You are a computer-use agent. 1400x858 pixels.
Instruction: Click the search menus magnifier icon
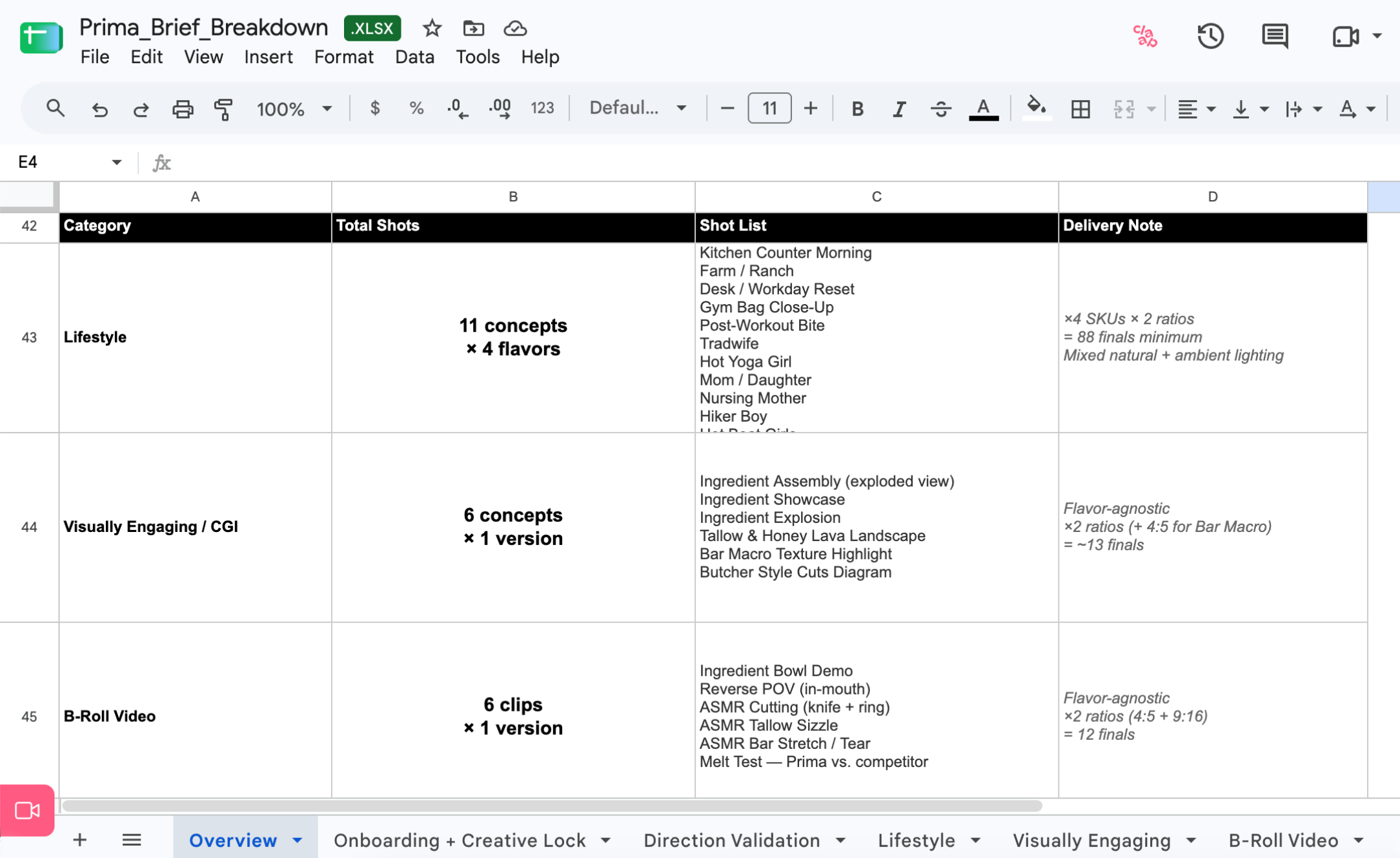pyautogui.click(x=56, y=108)
